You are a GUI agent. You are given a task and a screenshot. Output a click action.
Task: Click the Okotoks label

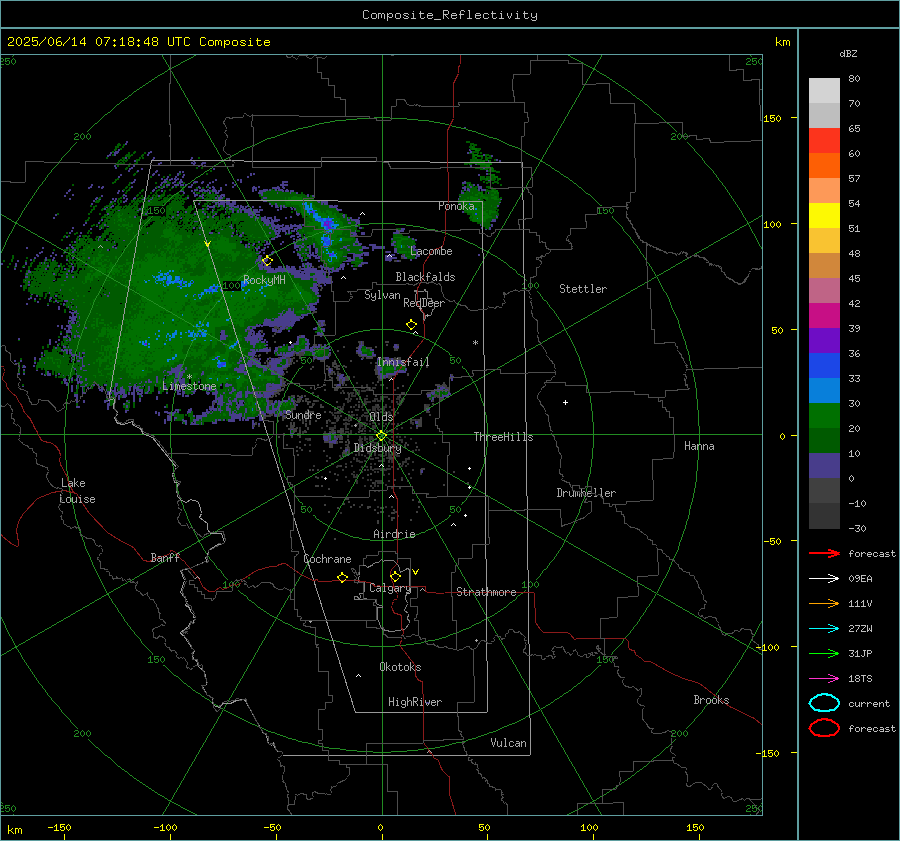[x=400, y=667]
